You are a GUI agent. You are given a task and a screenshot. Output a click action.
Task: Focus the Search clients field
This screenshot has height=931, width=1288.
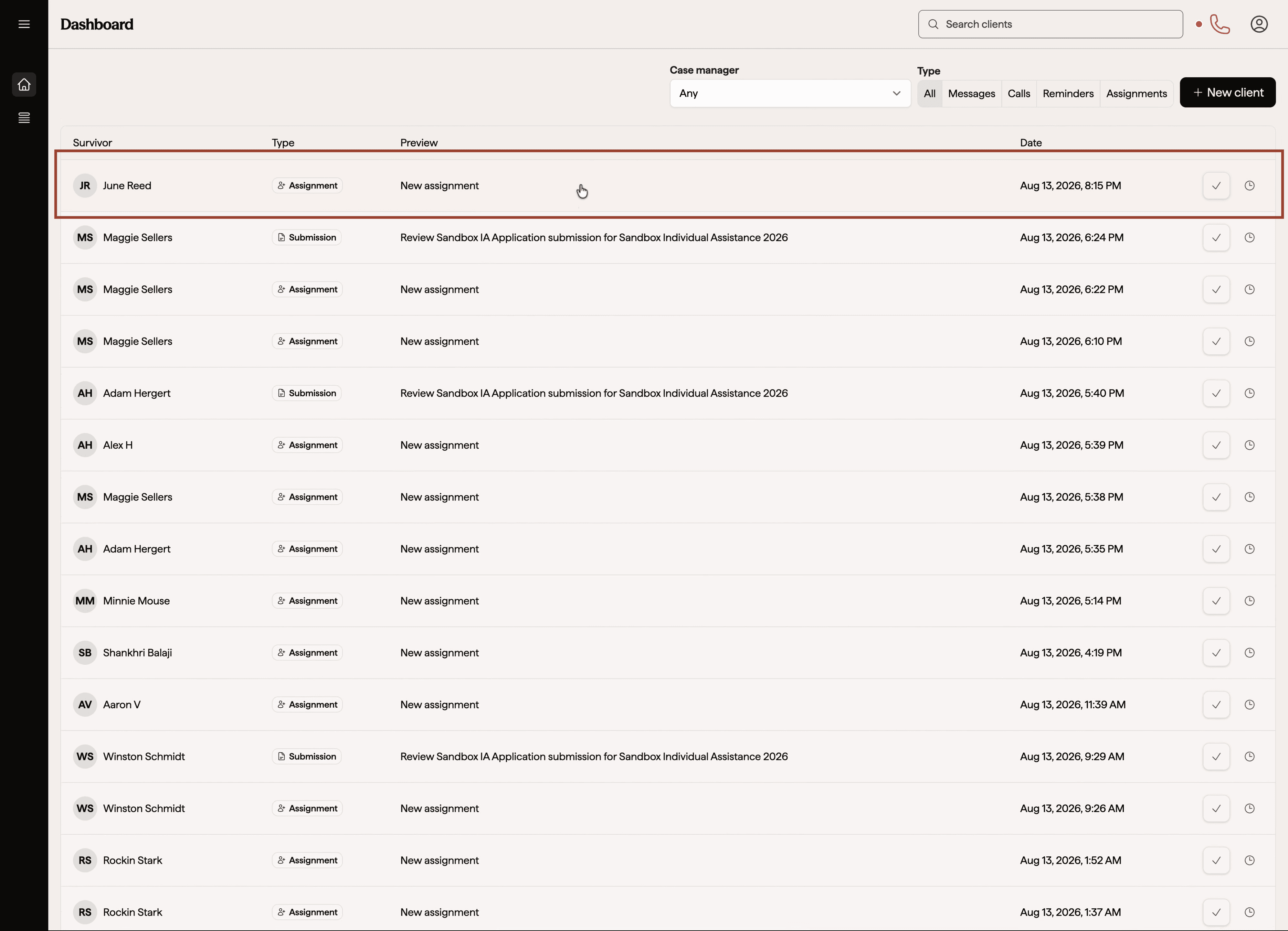tap(1050, 24)
